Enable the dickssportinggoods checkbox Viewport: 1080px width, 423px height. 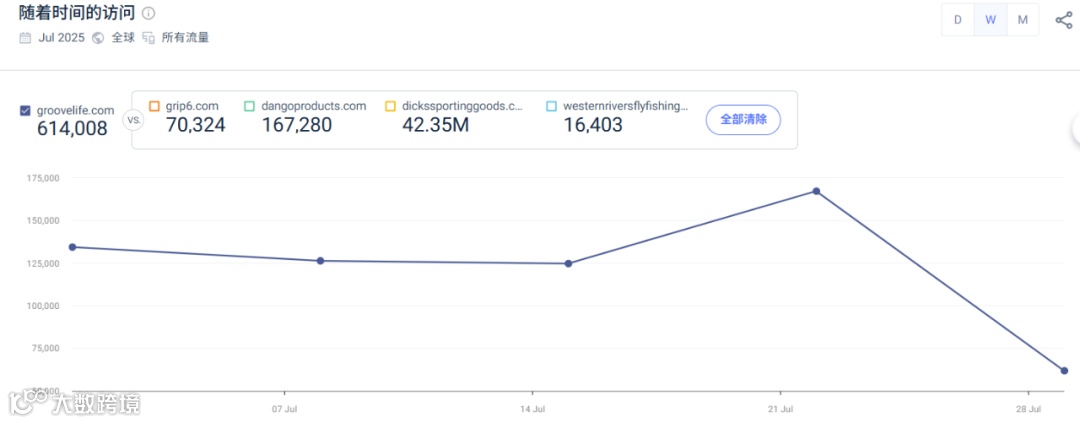pyautogui.click(x=390, y=106)
